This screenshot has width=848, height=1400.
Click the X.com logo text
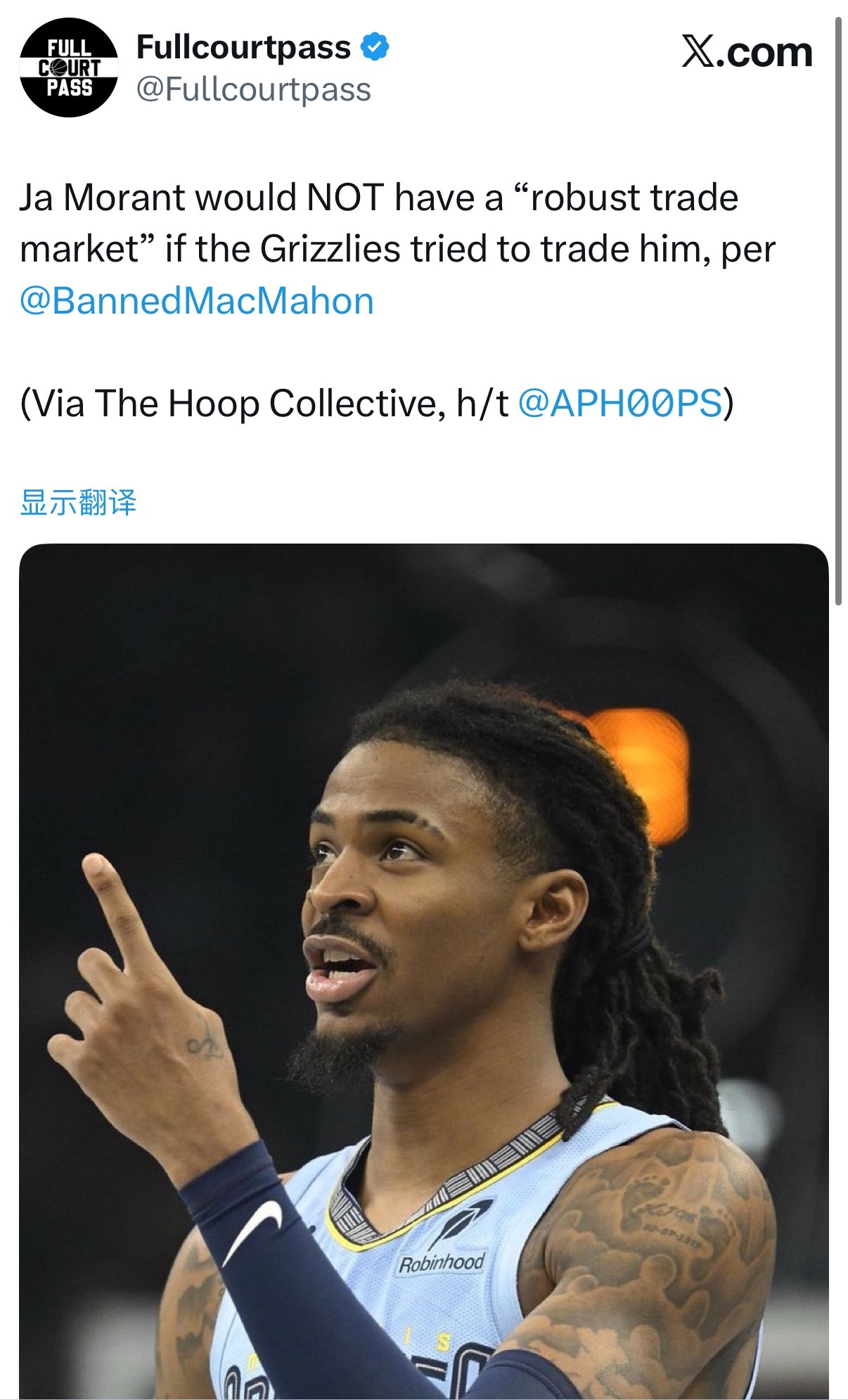747,52
